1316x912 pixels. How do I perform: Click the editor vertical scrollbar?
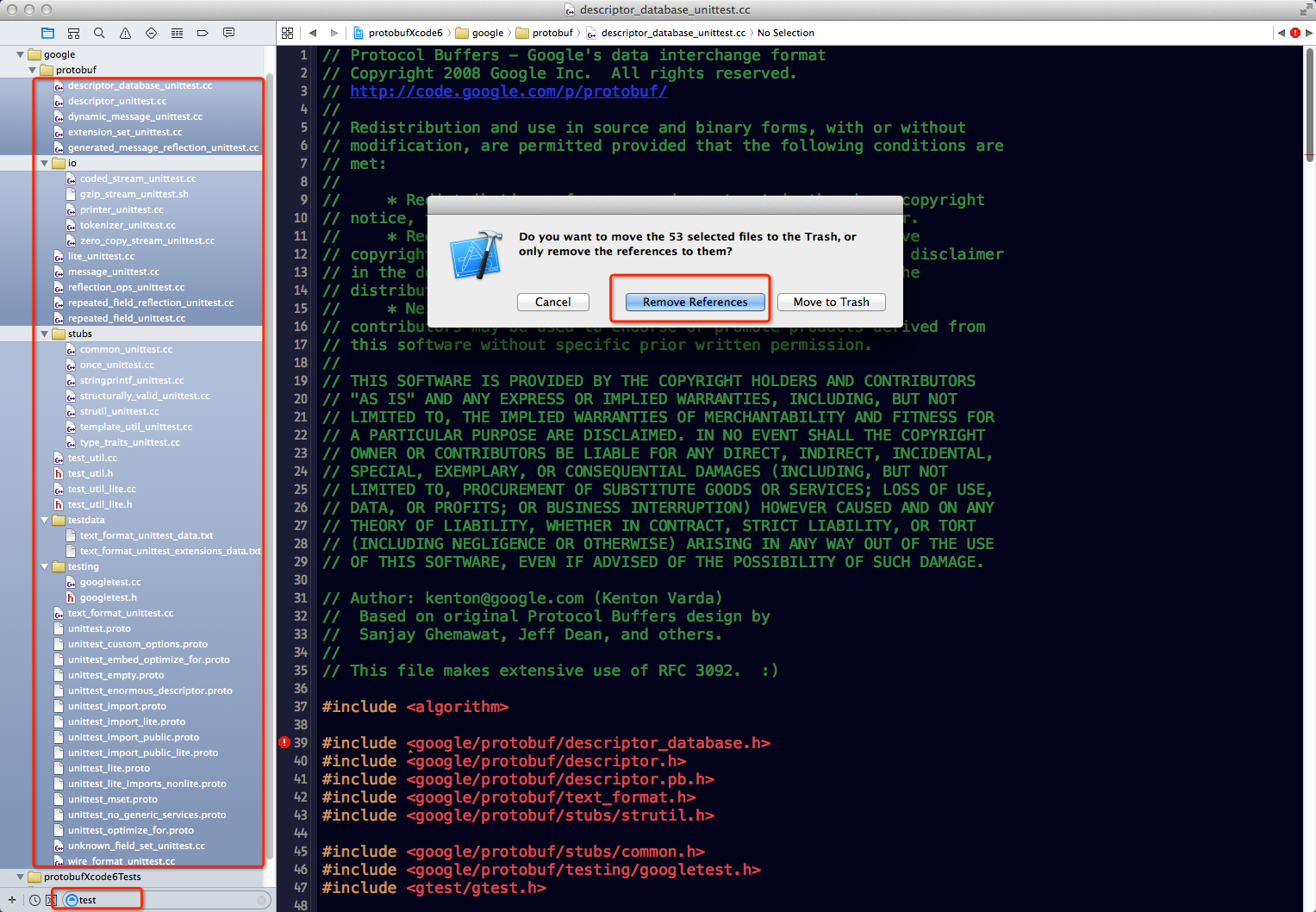(x=1309, y=103)
